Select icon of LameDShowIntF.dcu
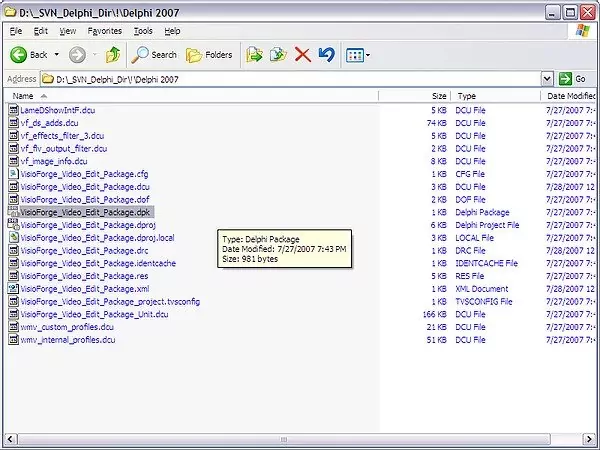600x450 pixels. [x=13, y=110]
